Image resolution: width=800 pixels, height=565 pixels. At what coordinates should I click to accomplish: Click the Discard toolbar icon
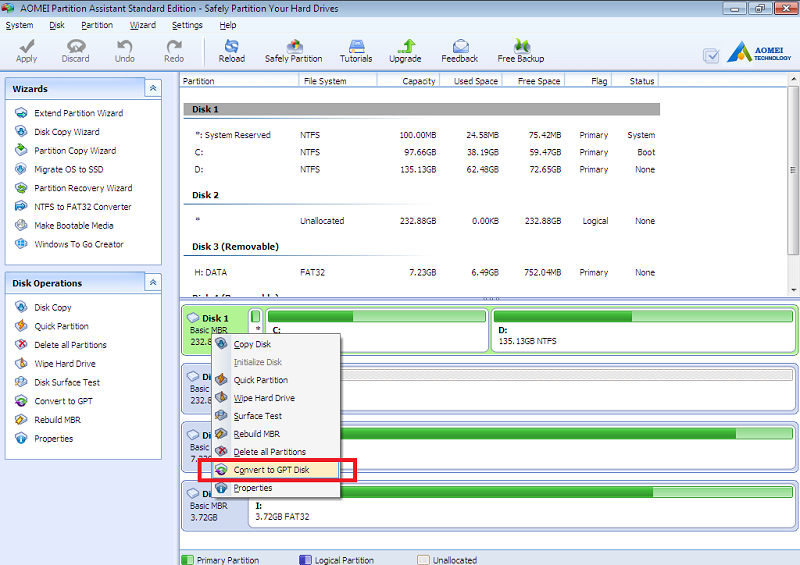point(76,46)
